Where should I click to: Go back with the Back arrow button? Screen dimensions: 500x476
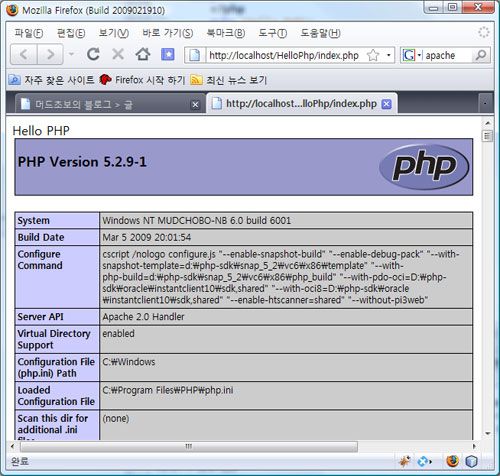click(24, 54)
